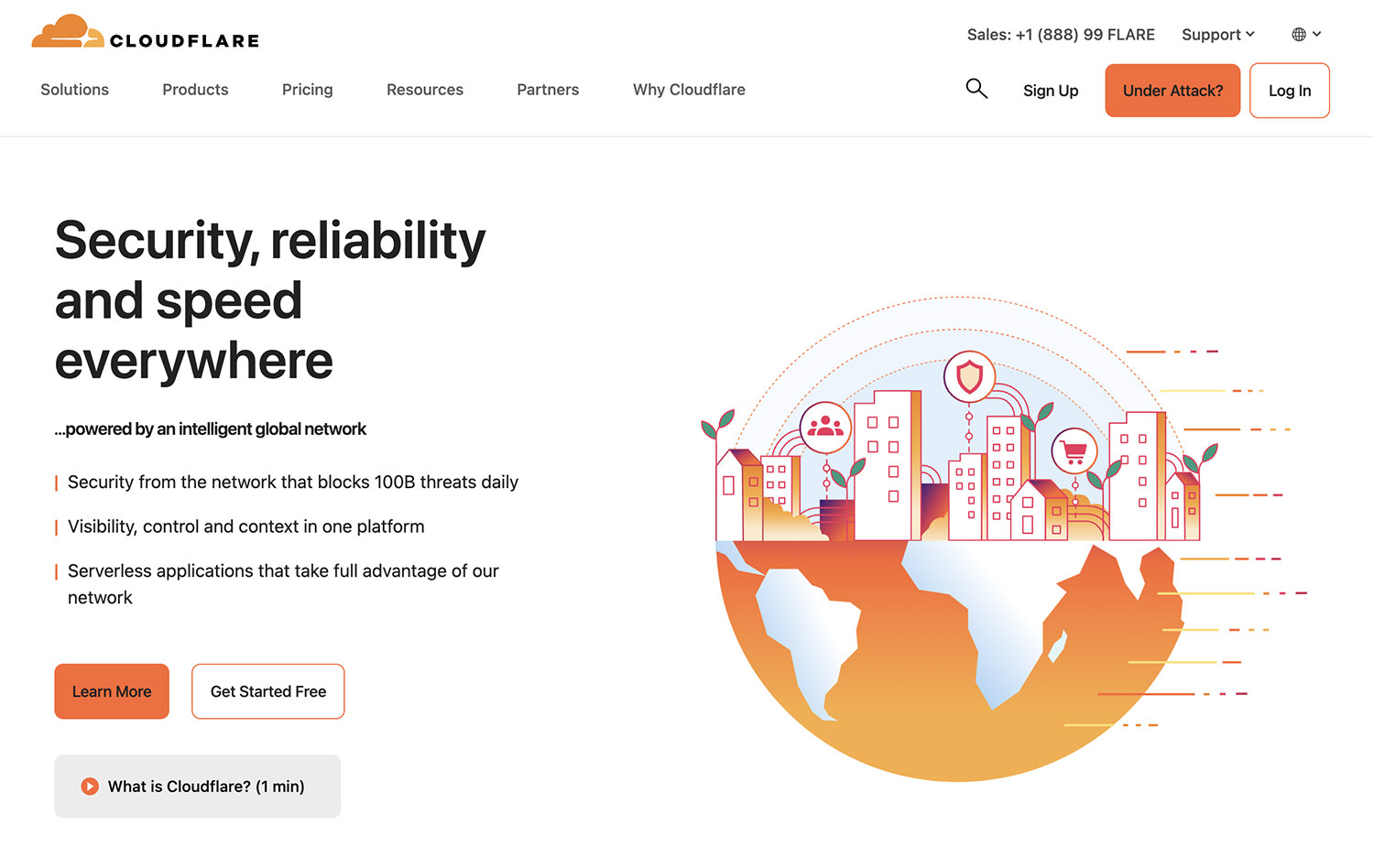Open the Products menu
Screen dimensions: 1374x868
pyautogui.click(x=195, y=90)
